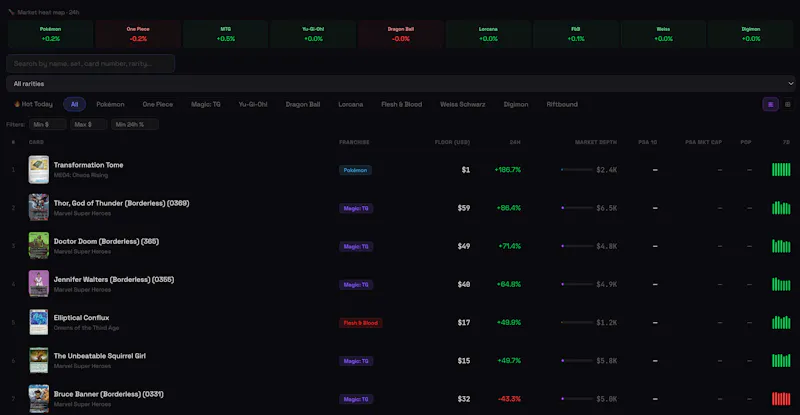This screenshot has width=800, height=415.
Task: Click Doctor Doom (Borderless) (365) name
Action: click(106, 241)
